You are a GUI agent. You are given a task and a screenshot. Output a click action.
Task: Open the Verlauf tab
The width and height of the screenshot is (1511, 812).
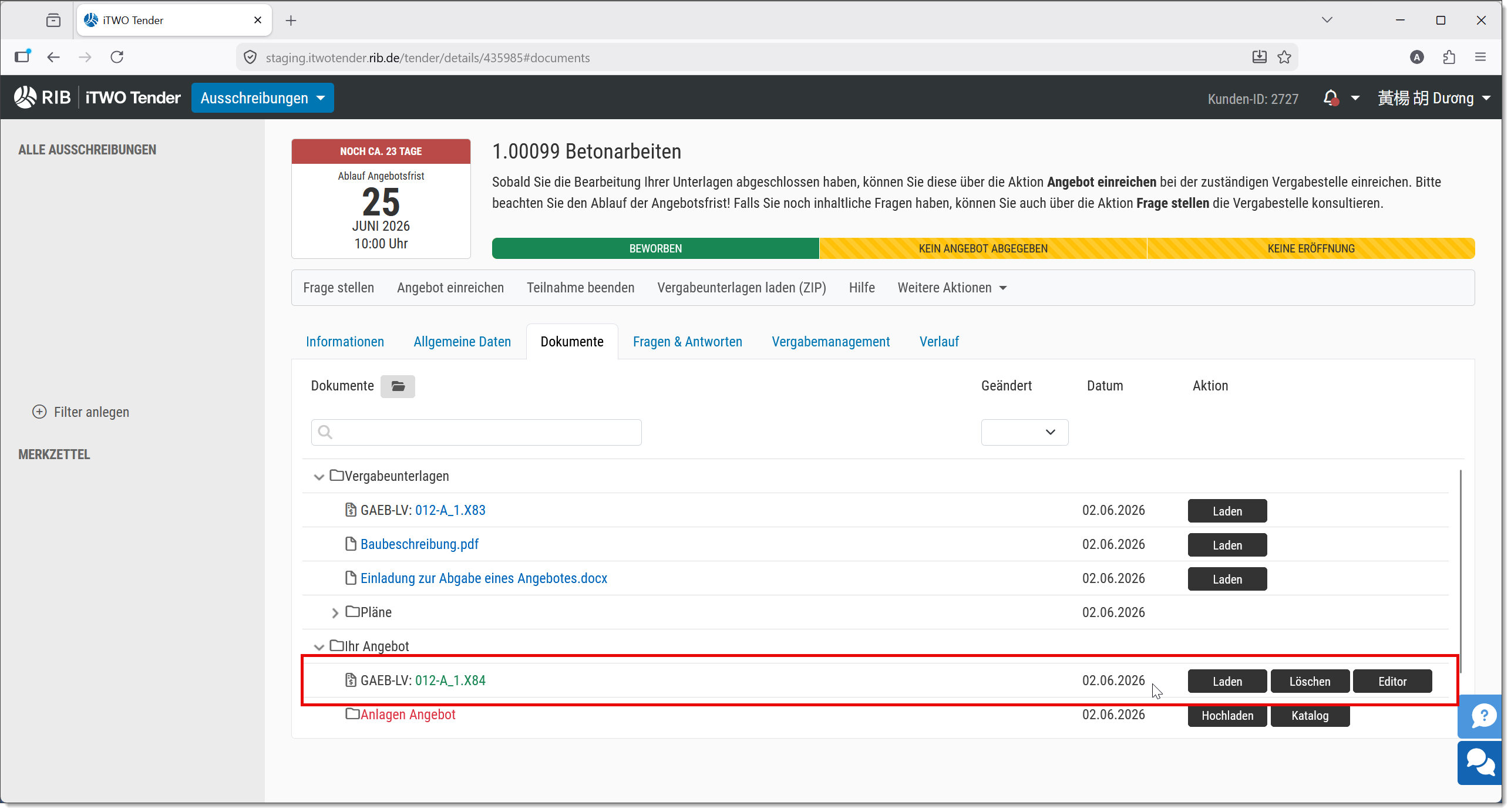939,342
